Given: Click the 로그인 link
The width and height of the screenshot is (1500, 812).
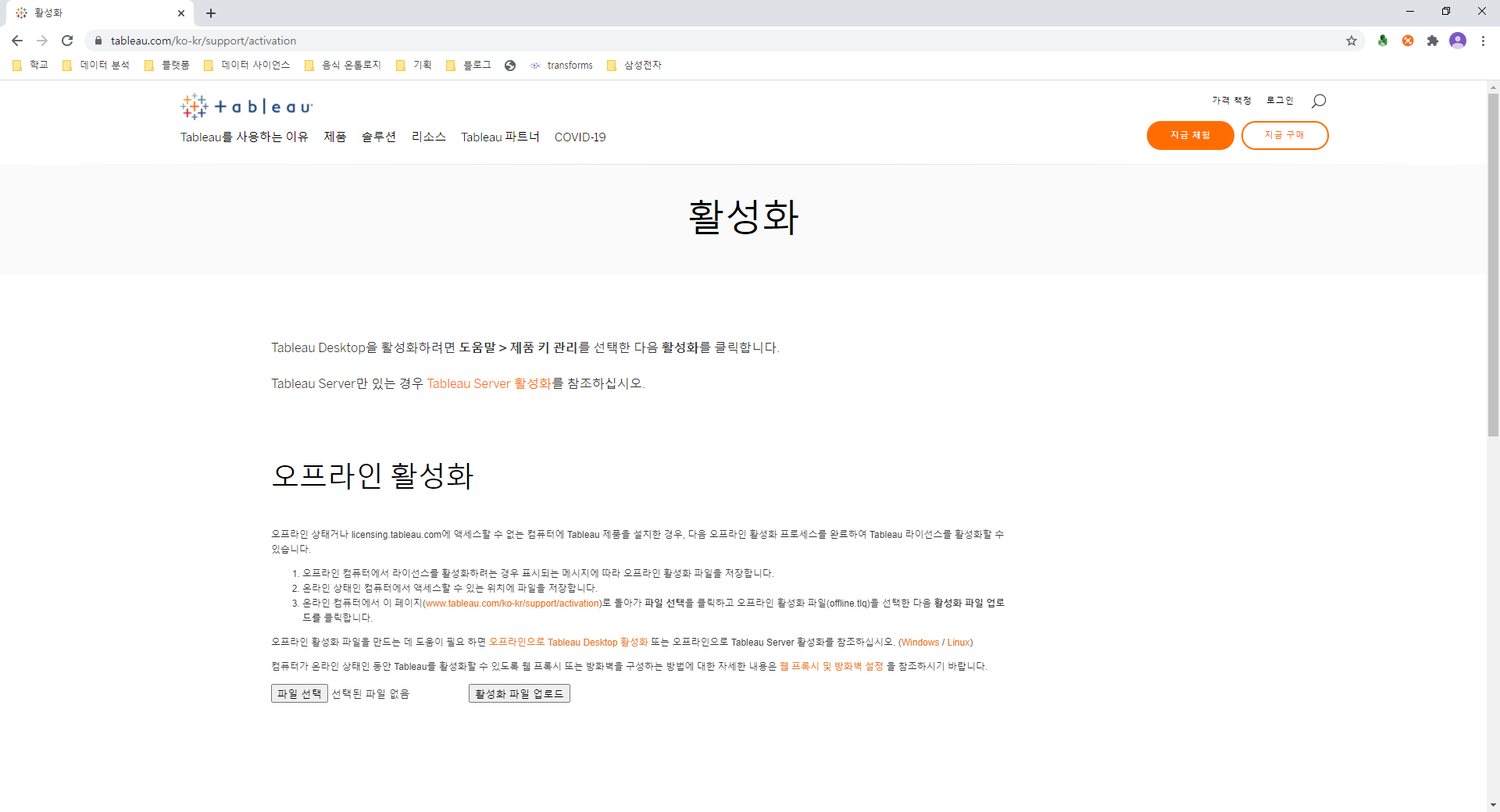Looking at the screenshot, I should pyautogui.click(x=1280, y=100).
